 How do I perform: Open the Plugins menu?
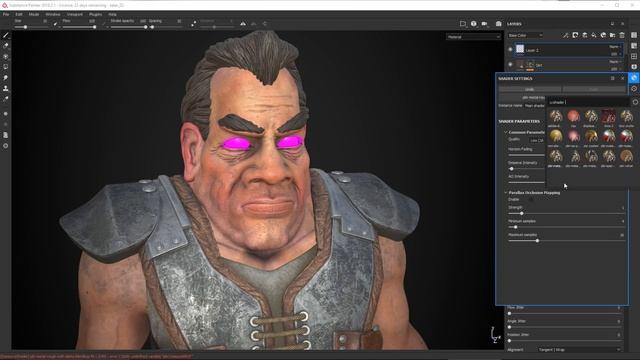point(96,14)
